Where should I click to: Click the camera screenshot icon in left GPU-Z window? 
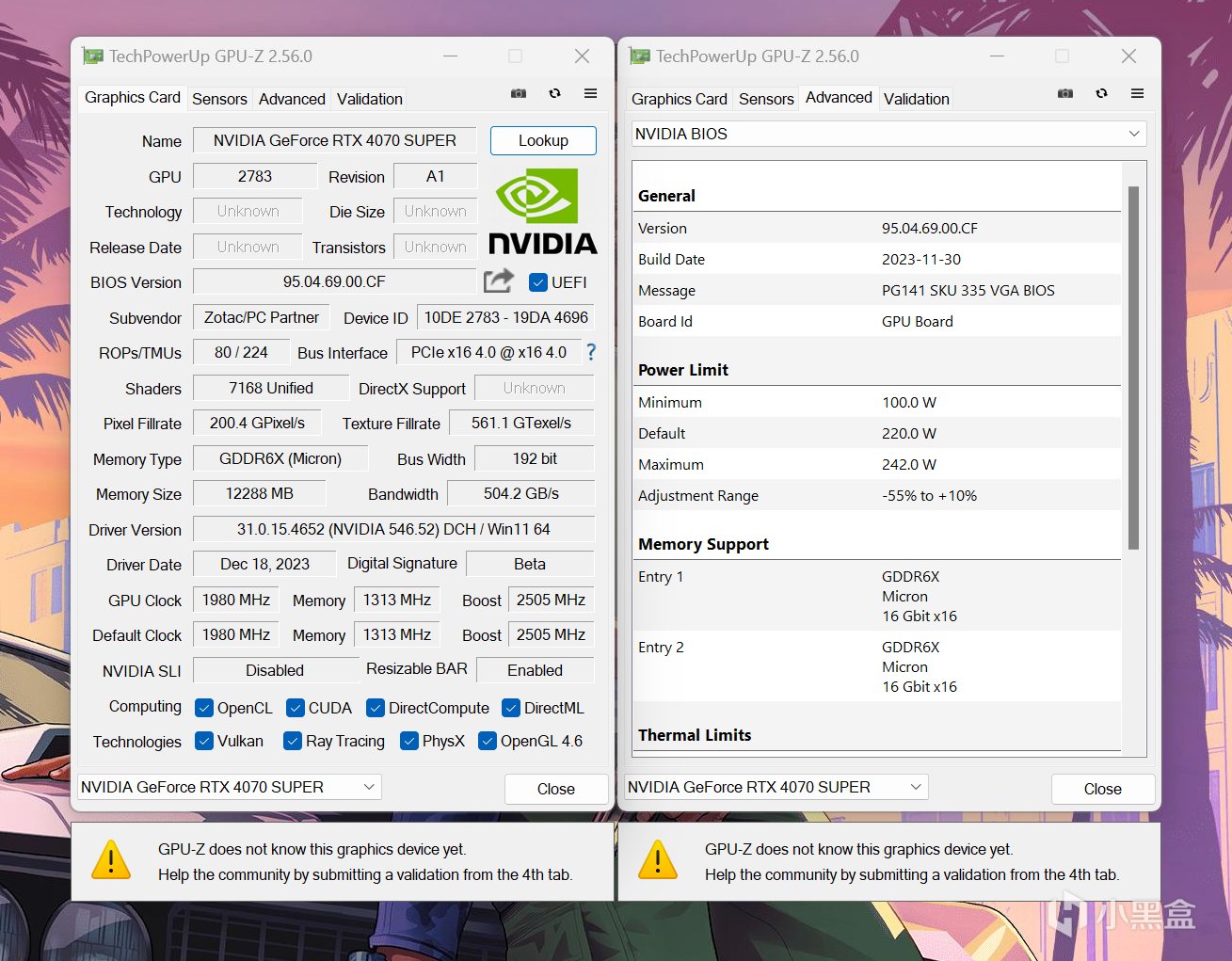click(518, 93)
